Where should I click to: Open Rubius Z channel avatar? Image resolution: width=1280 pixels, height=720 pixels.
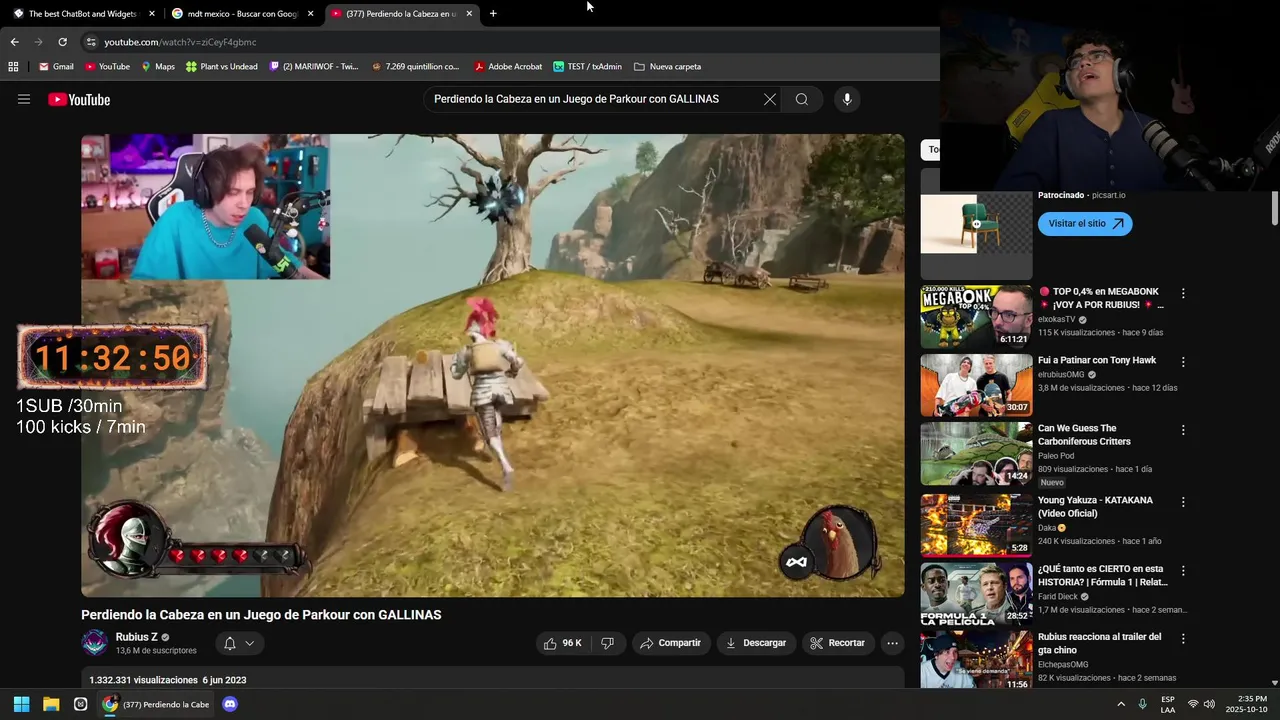[95, 643]
